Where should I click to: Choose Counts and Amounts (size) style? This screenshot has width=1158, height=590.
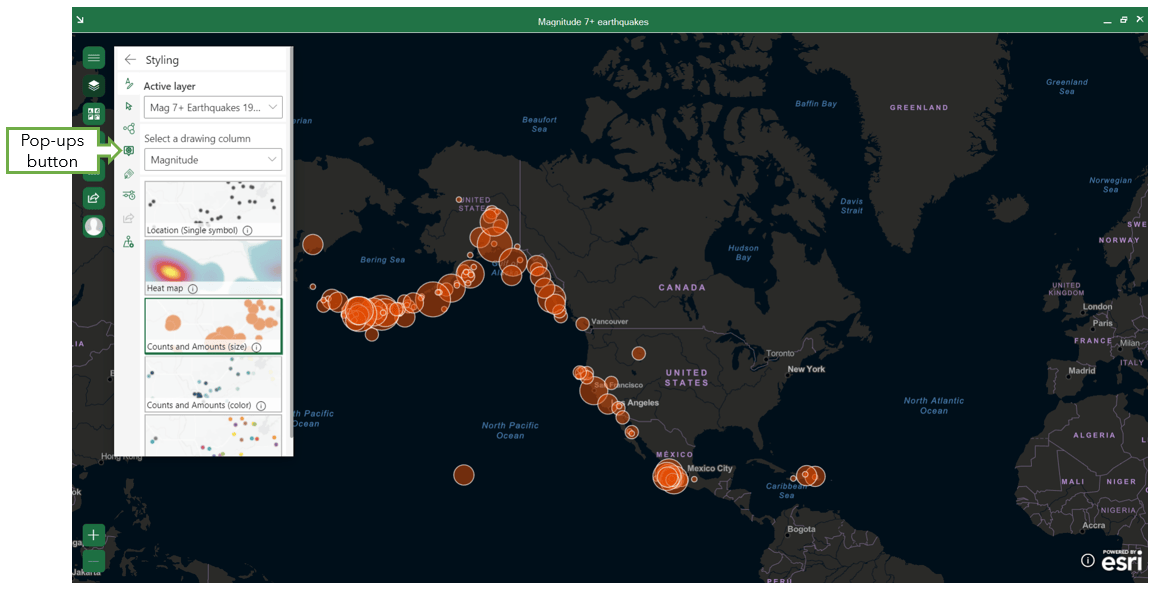pos(213,325)
